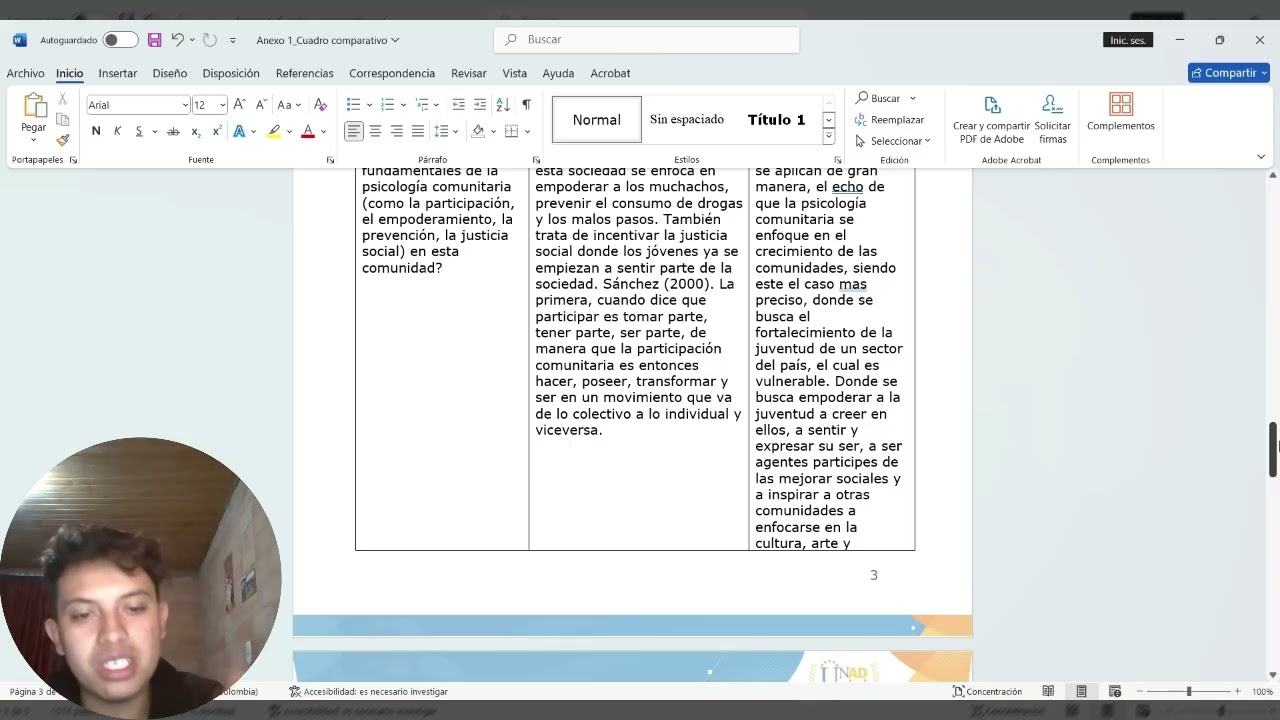Screen dimensions: 1280x720
Task: Switch to web layout view icon
Action: [x=1114, y=691]
